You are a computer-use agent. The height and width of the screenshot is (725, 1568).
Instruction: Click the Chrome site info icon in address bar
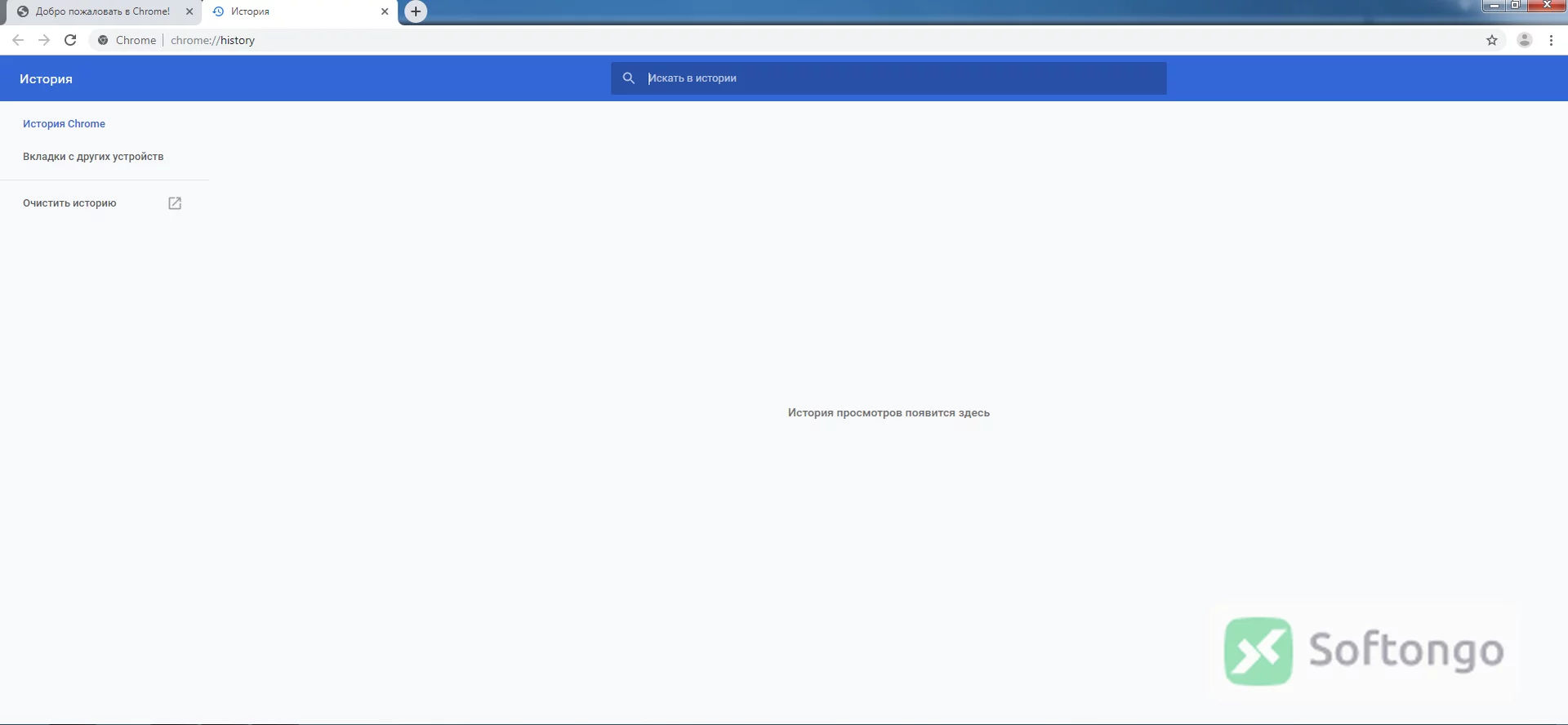pos(103,40)
